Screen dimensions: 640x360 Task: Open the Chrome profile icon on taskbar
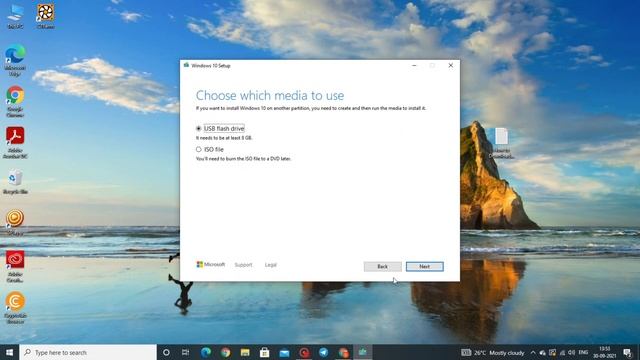[x=343, y=352]
